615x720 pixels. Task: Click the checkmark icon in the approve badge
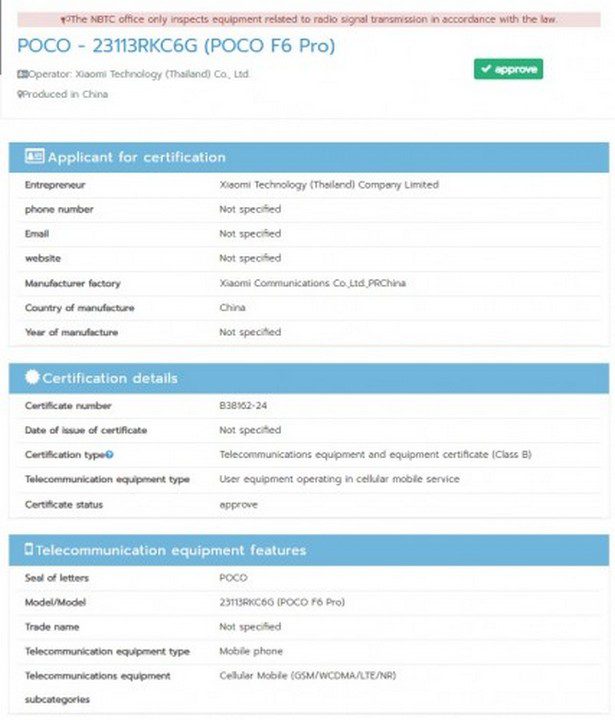[485, 69]
